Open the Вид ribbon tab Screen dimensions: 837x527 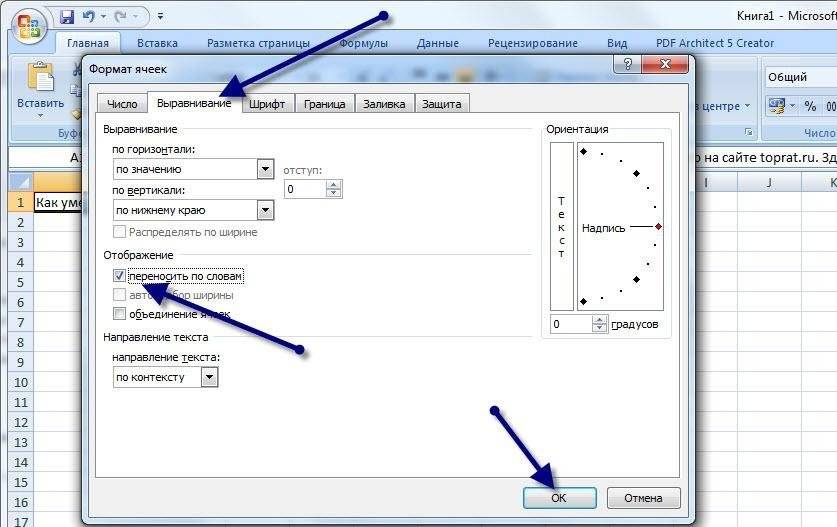point(617,43)
